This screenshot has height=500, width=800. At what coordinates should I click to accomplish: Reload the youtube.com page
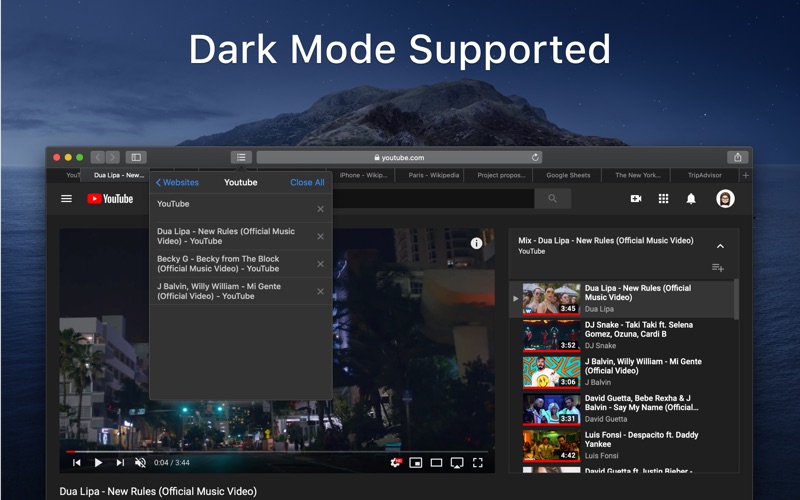(x=535, y=157)
